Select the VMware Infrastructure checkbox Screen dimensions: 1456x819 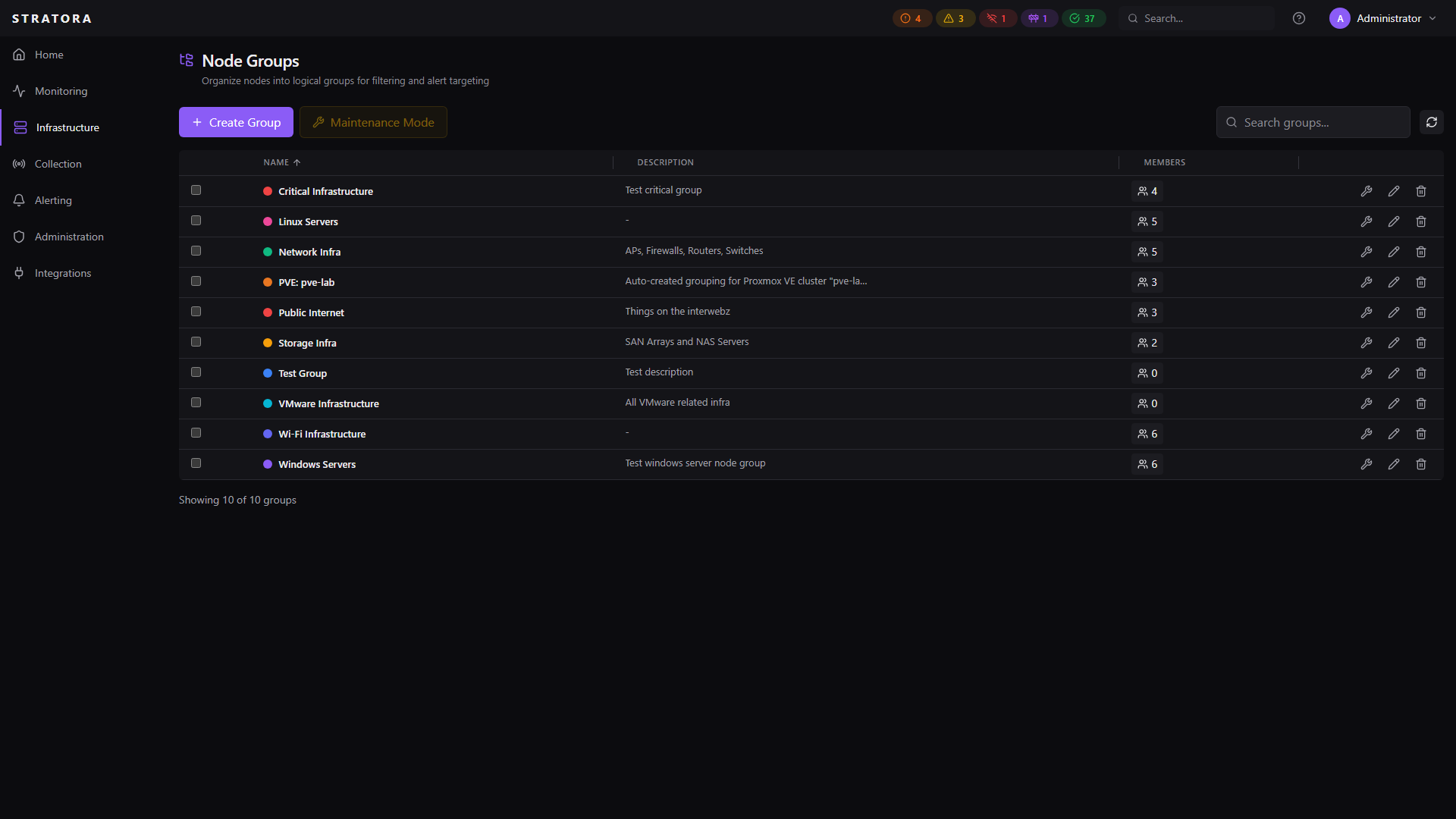196,403
